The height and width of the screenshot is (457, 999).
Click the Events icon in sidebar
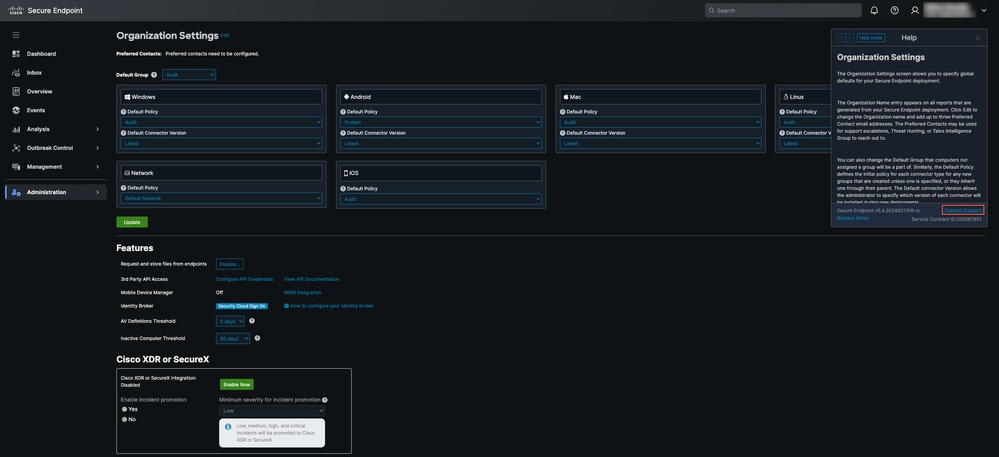[x=16, y=110]
